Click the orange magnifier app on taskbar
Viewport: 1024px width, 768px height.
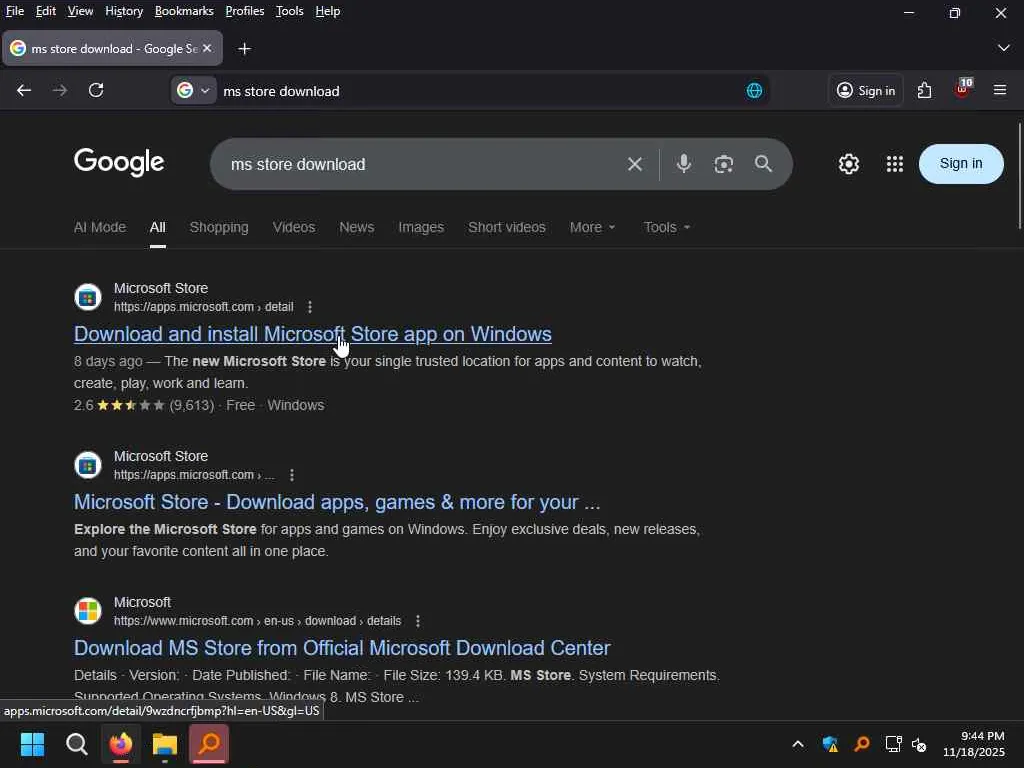(x=209, y=744)
